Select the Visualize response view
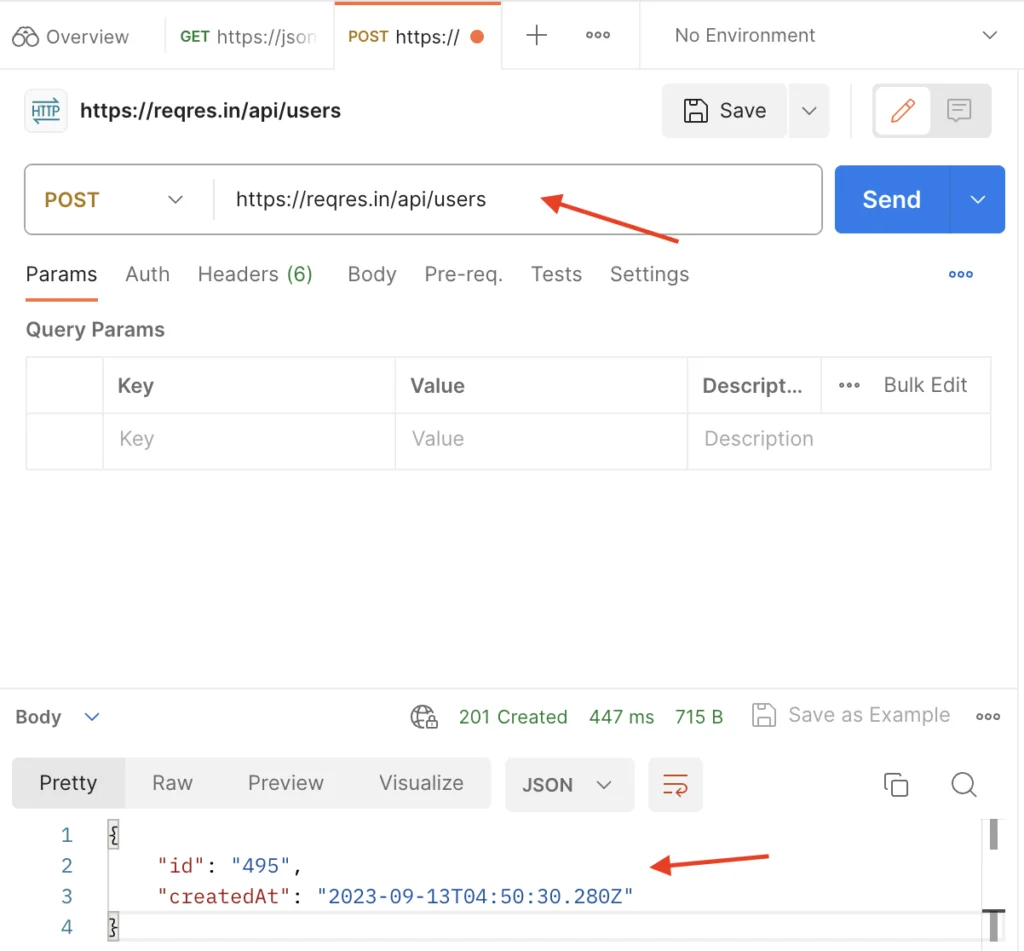1024x951 pixels. [x=421, y=783]
